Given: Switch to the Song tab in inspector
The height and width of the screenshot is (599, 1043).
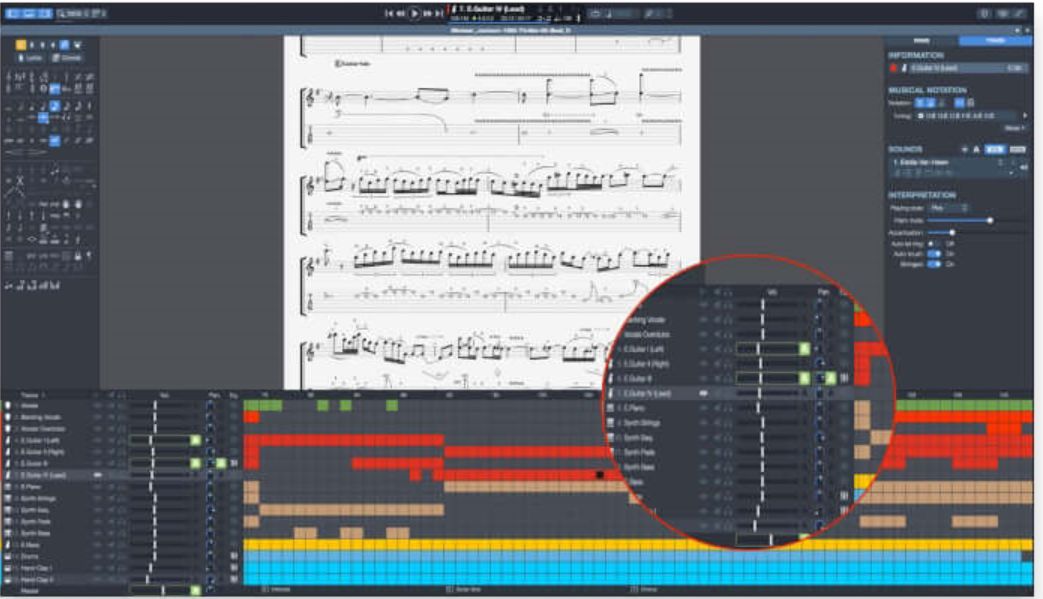Looking at the screenshot, I should tap(922, 41).
